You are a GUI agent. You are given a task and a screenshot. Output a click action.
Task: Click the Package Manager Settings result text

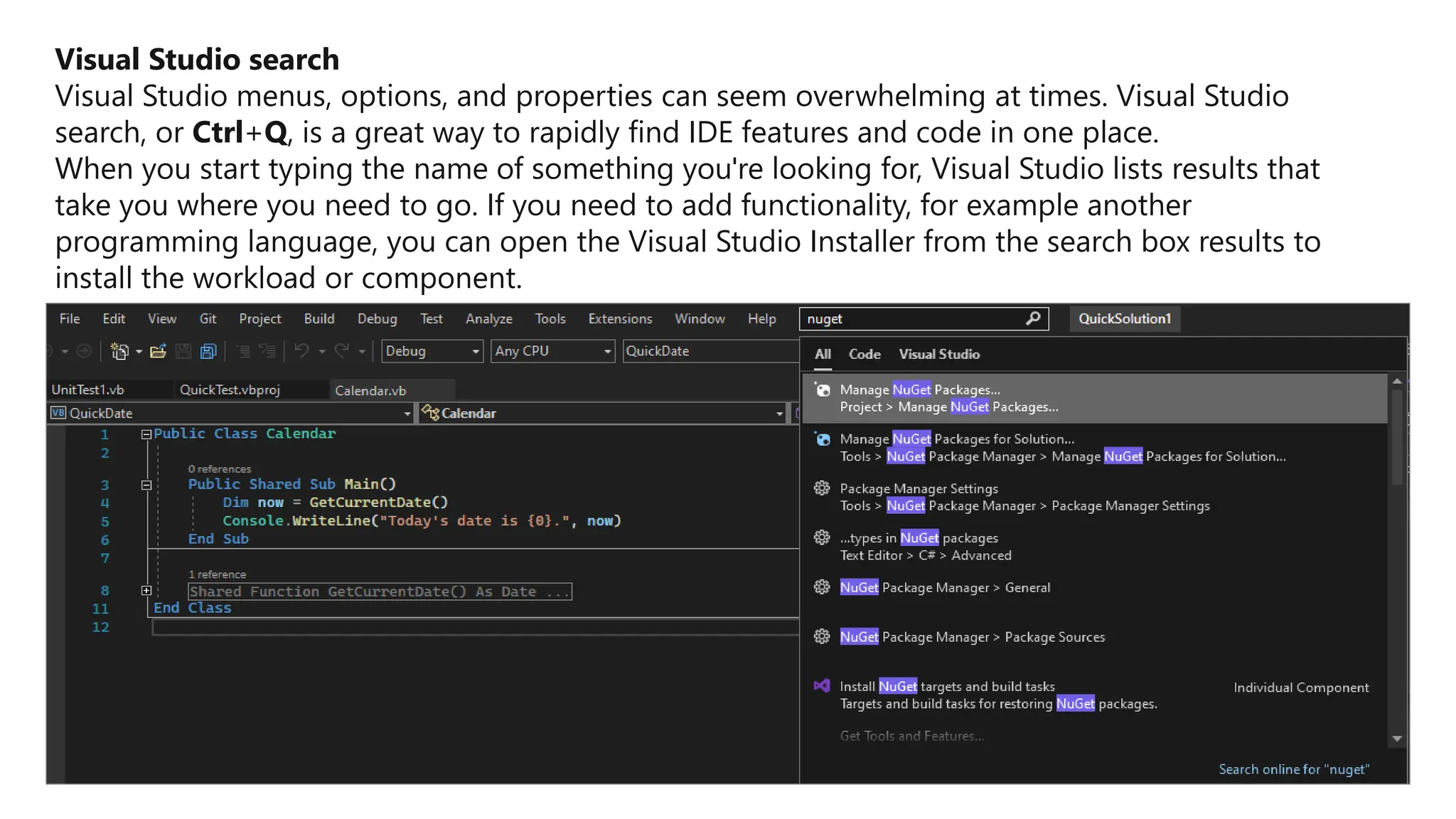(919, 488)
